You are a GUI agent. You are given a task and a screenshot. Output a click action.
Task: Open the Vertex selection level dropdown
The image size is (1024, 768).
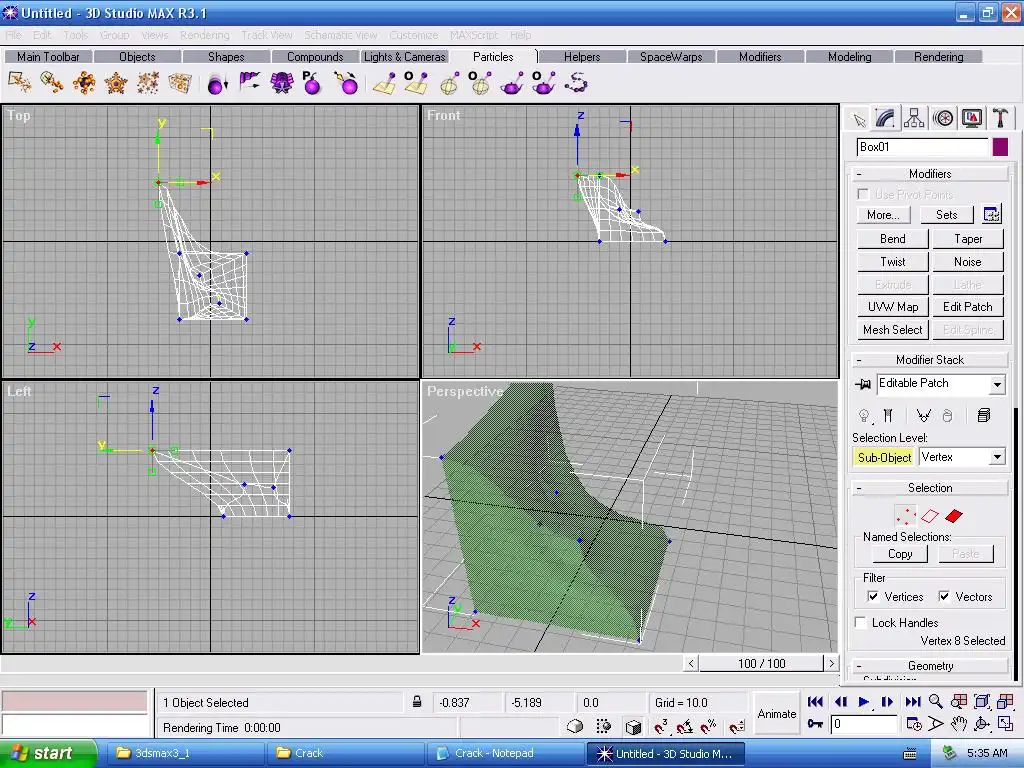tap(997, 457)
